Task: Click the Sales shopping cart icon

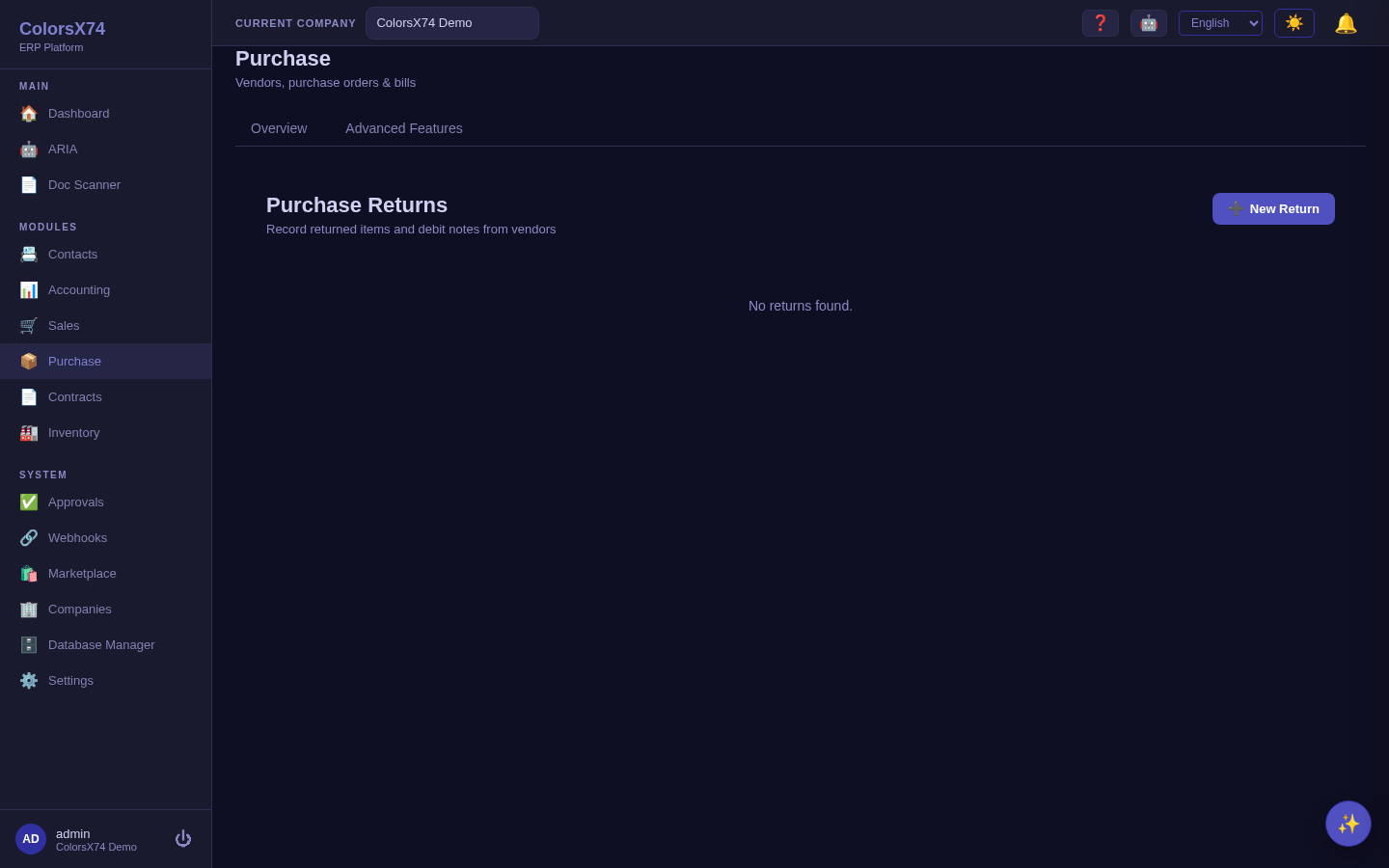Action: (29, 326)
